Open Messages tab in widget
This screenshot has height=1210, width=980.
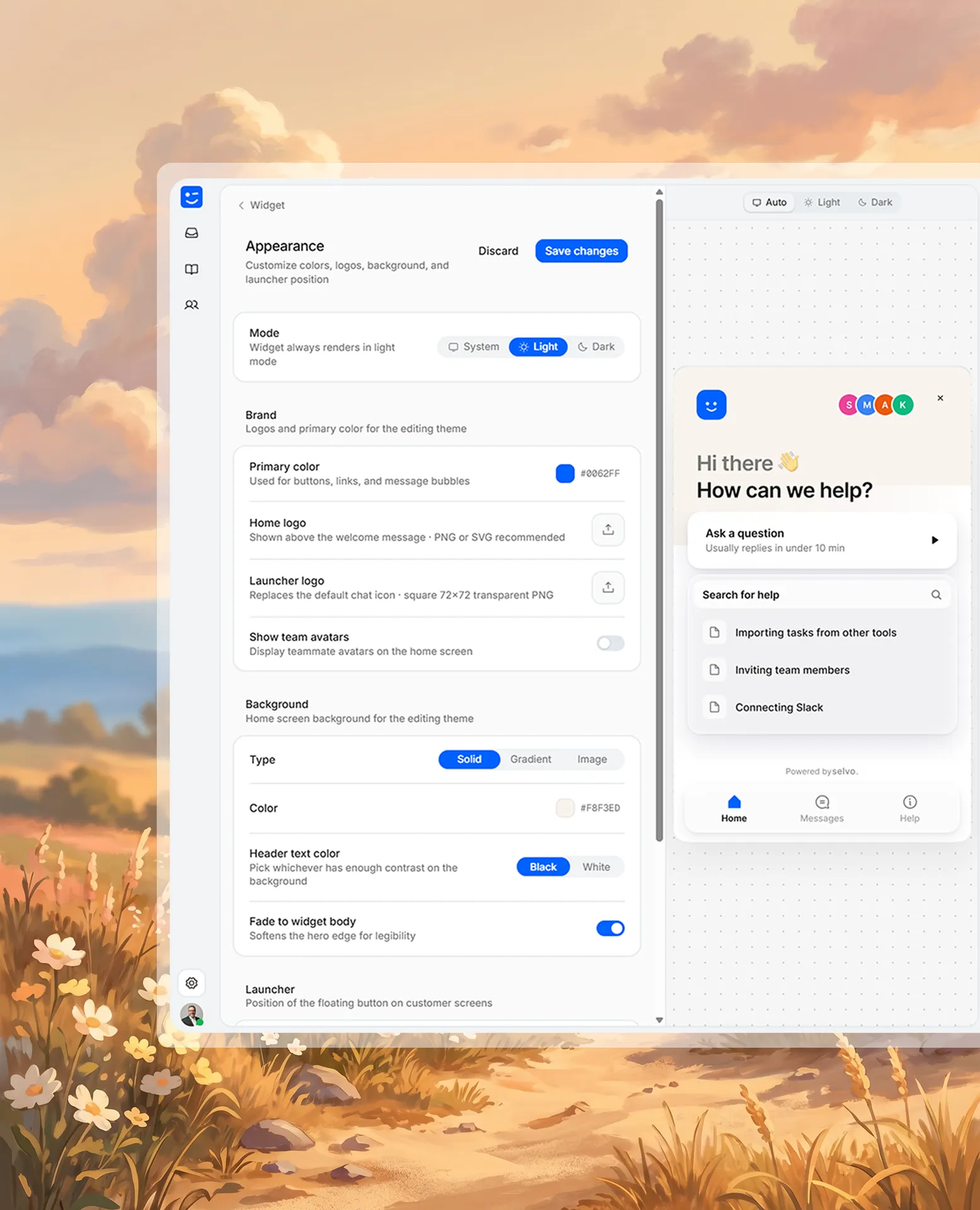821,809
